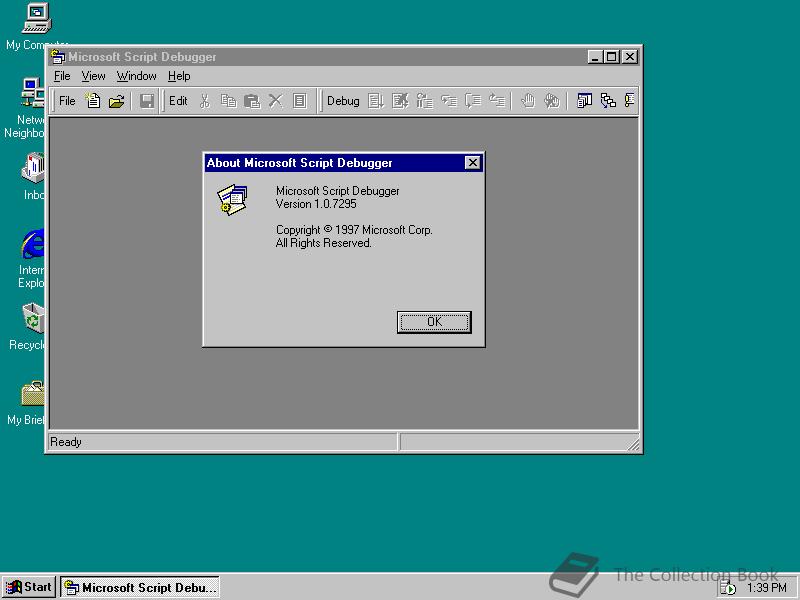Click the Save floppy disk icon
800x600 pixels.
pos(147,101)
